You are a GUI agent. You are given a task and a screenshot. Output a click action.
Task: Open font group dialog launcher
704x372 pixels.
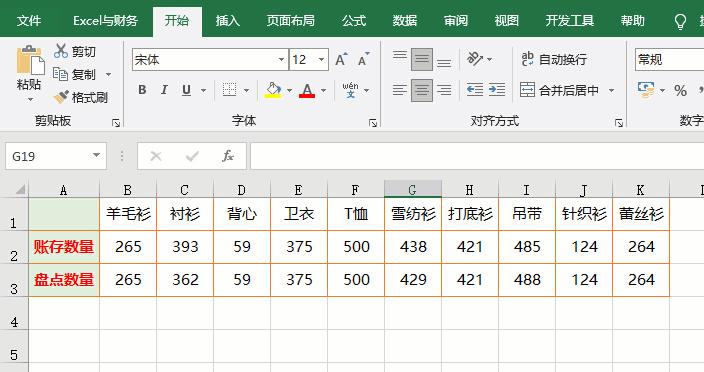(x=373, y=123)
